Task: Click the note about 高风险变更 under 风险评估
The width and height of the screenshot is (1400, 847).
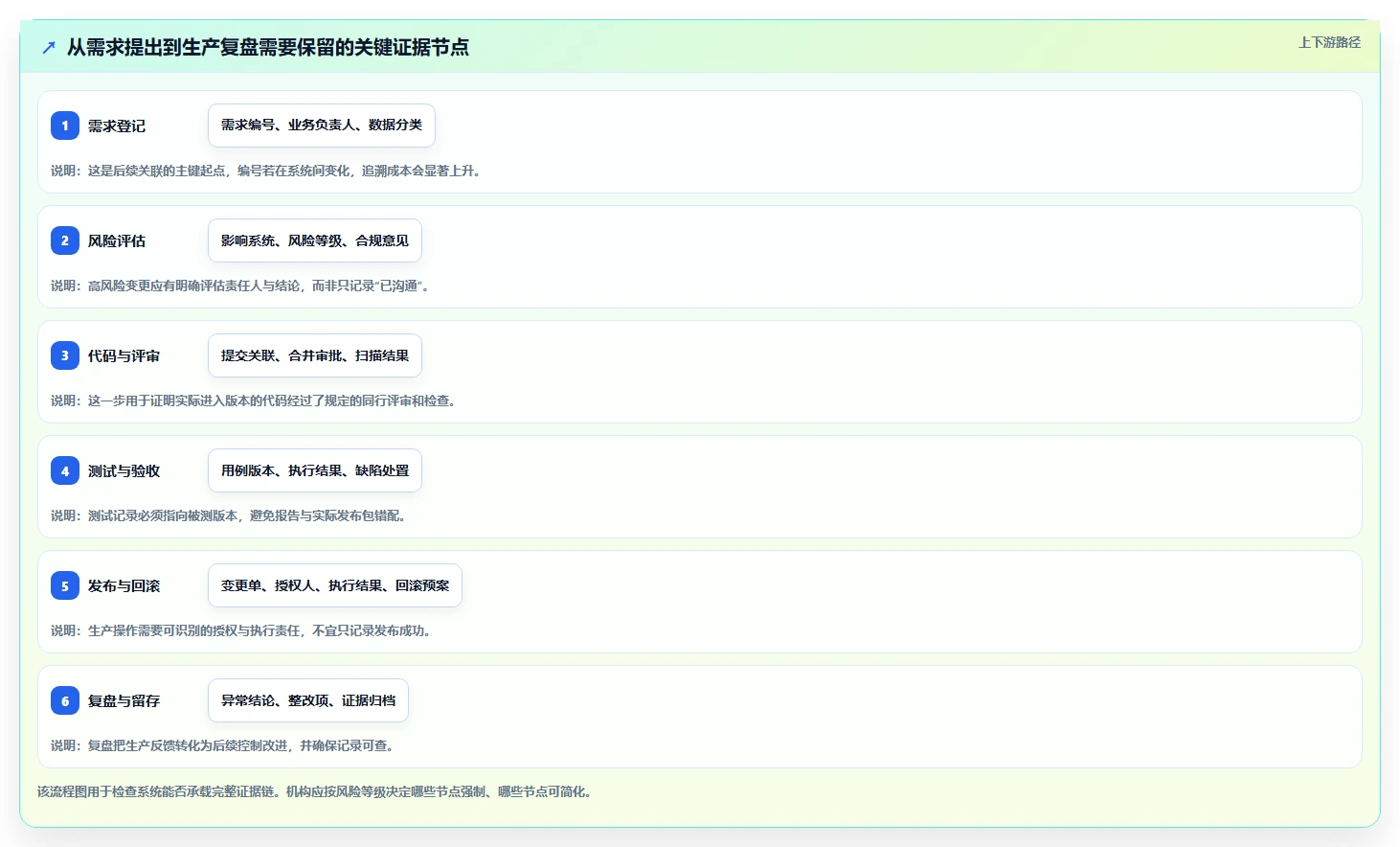Action: [x=241, y=286]
